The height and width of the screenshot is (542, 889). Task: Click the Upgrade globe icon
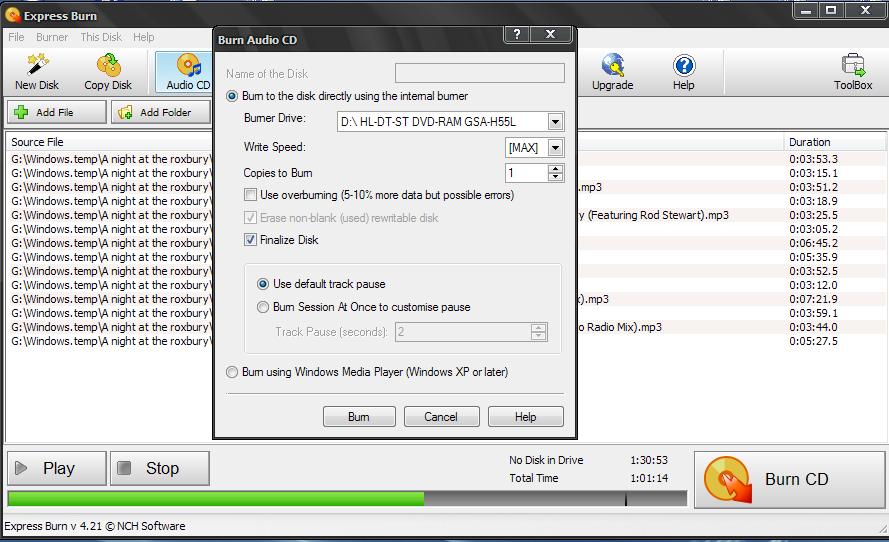coord(612,65)
